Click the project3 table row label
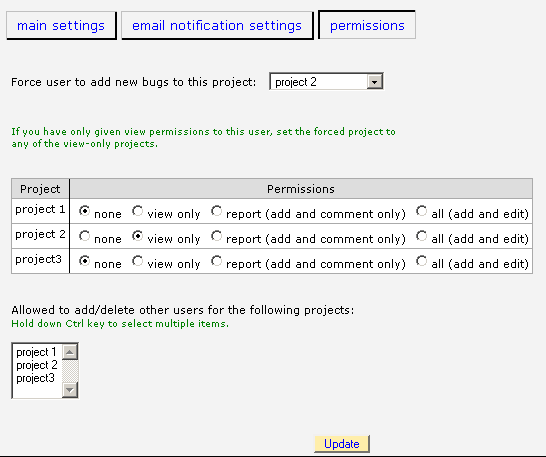546x457 pixels. 39,260
